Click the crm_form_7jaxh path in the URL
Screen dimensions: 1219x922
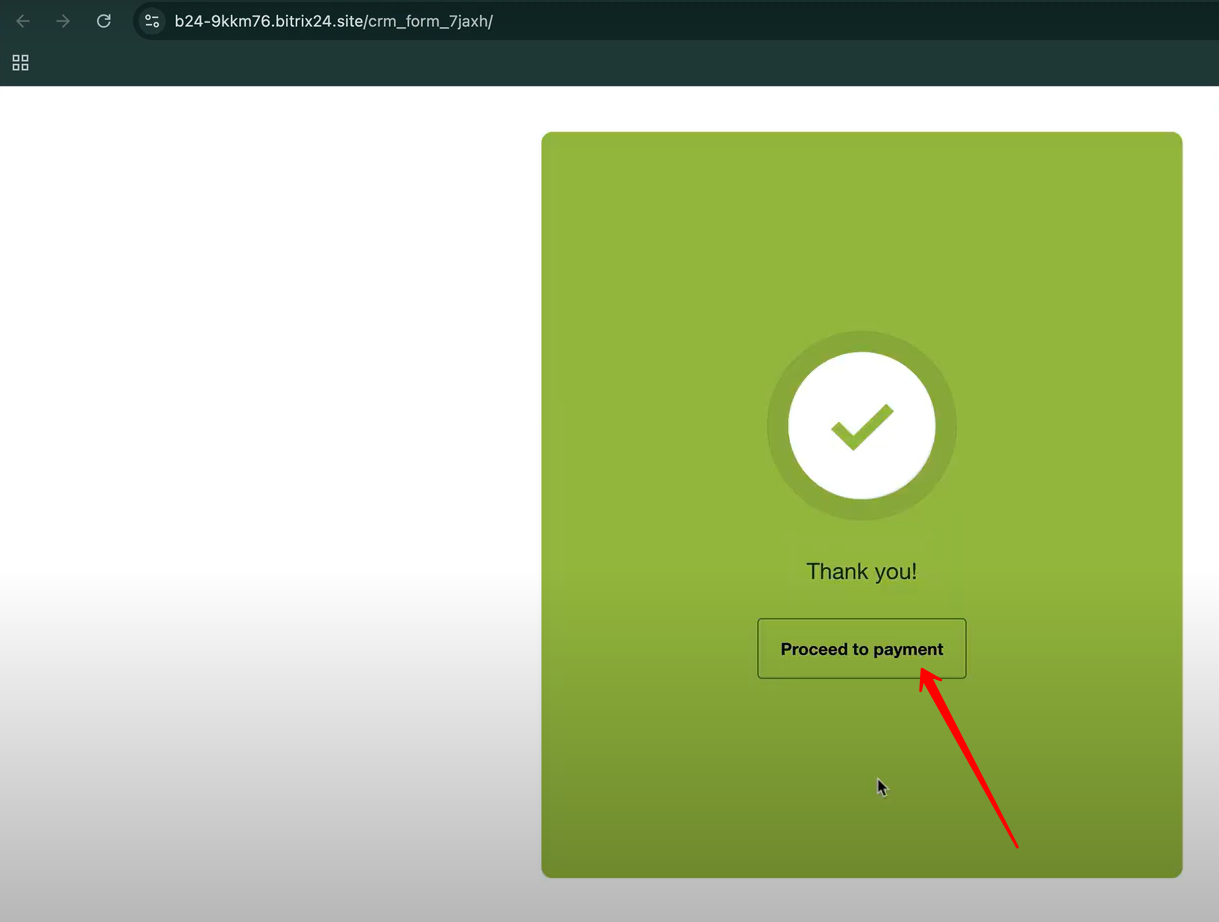point(430,21)
